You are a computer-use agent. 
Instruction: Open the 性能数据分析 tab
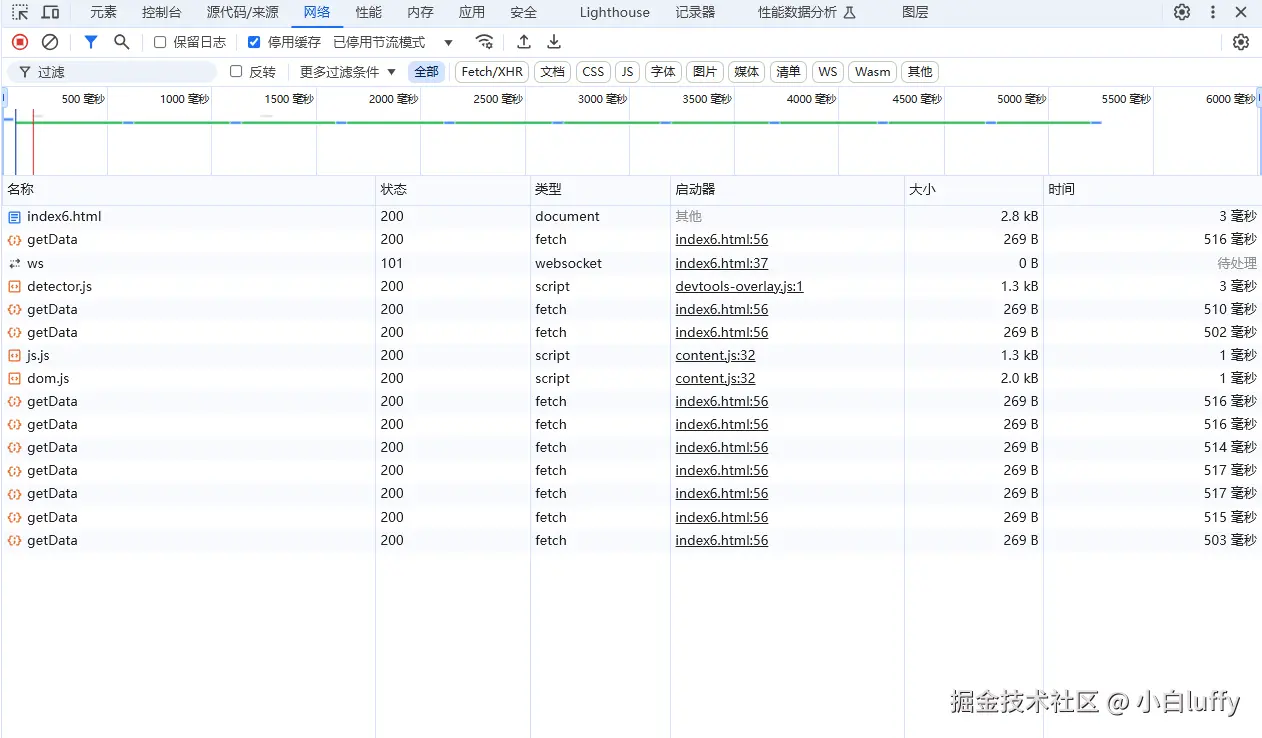(x=806, y=13)
